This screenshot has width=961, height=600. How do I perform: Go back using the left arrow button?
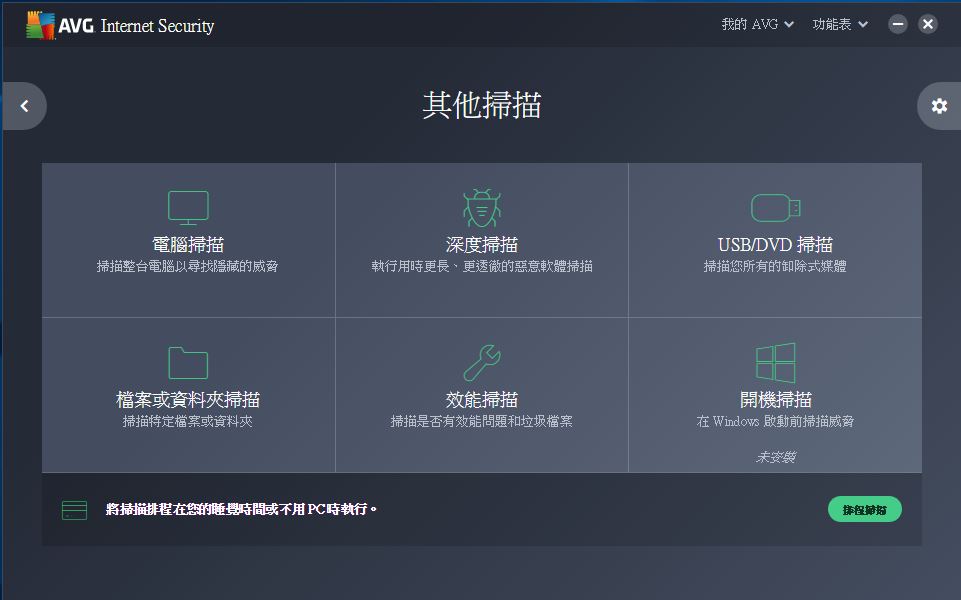25,106
